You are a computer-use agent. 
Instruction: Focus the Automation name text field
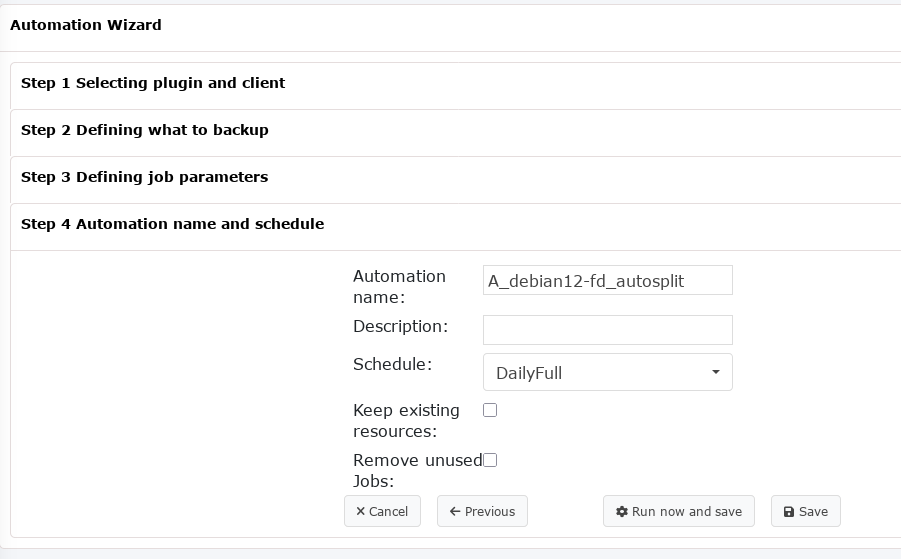(607, 280)
